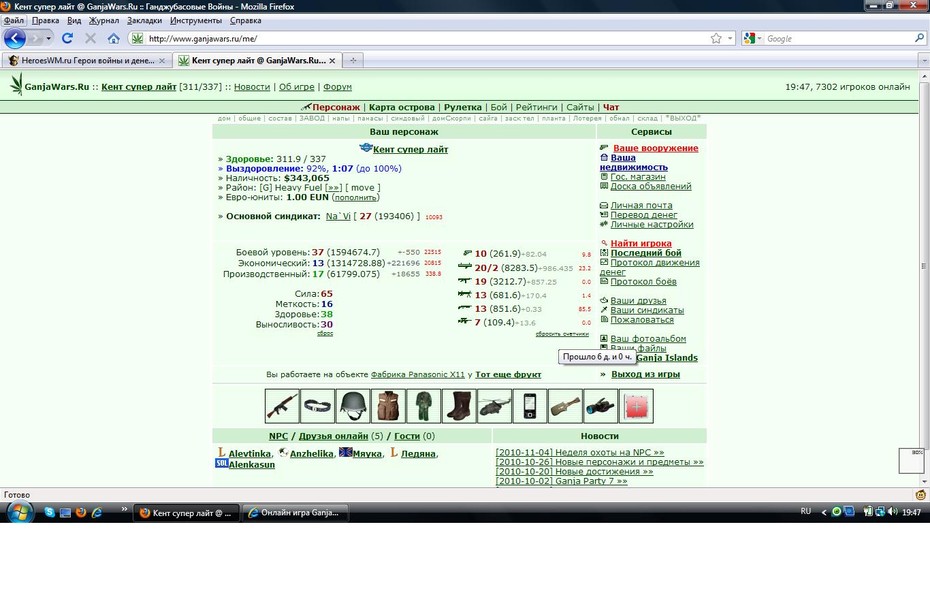930x595 pixels.
Task: Open the Инструменты menu
Action: click(x=196, y=20)
